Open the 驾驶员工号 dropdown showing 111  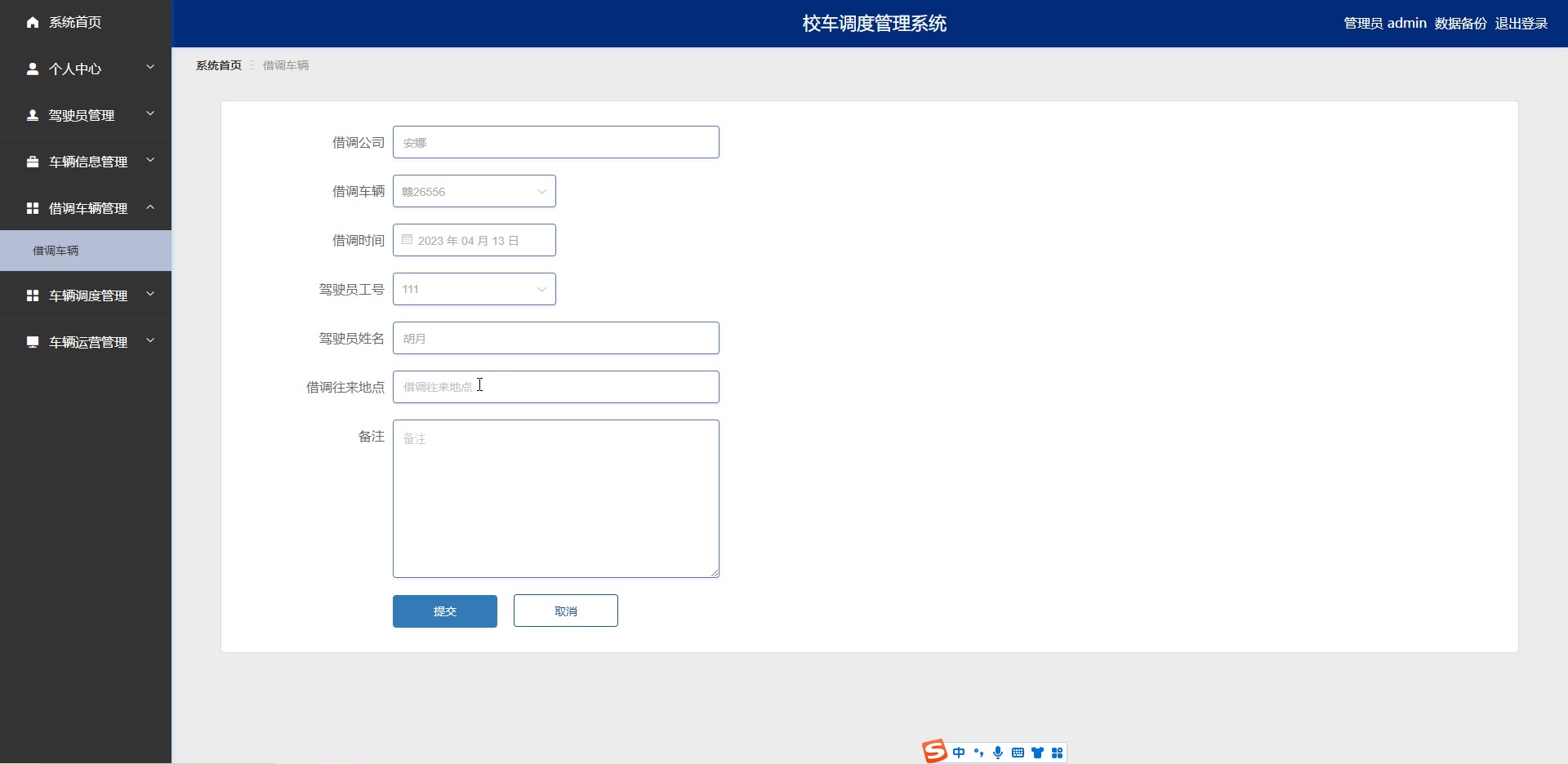click(x=474, y=289)
